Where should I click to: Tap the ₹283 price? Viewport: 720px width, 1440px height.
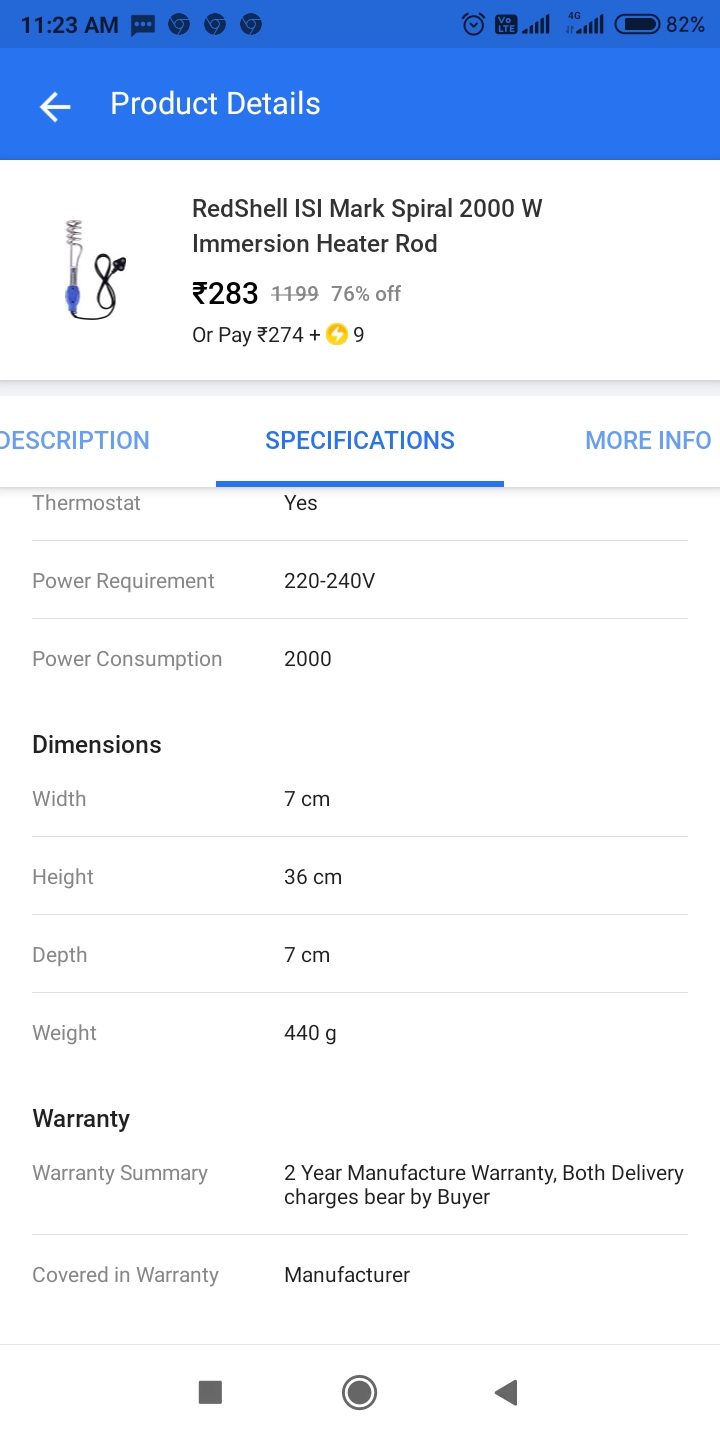click(x=225, y=293)
